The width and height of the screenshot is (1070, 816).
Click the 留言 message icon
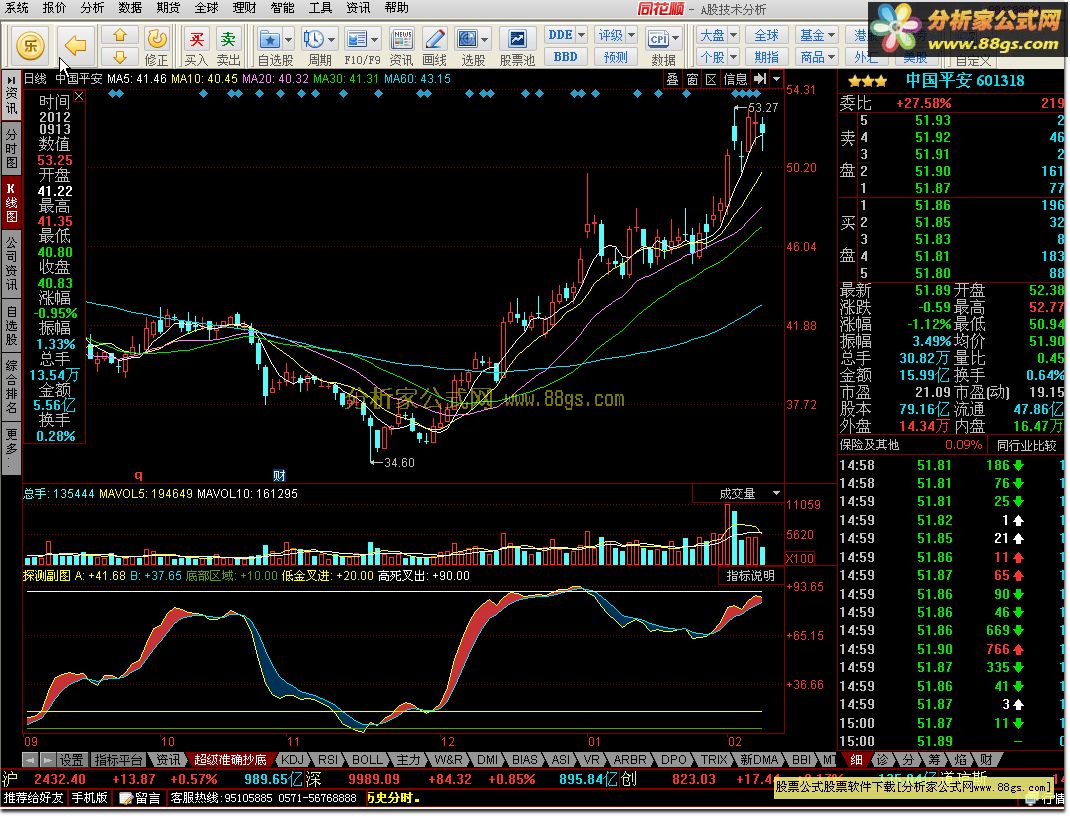139,798
